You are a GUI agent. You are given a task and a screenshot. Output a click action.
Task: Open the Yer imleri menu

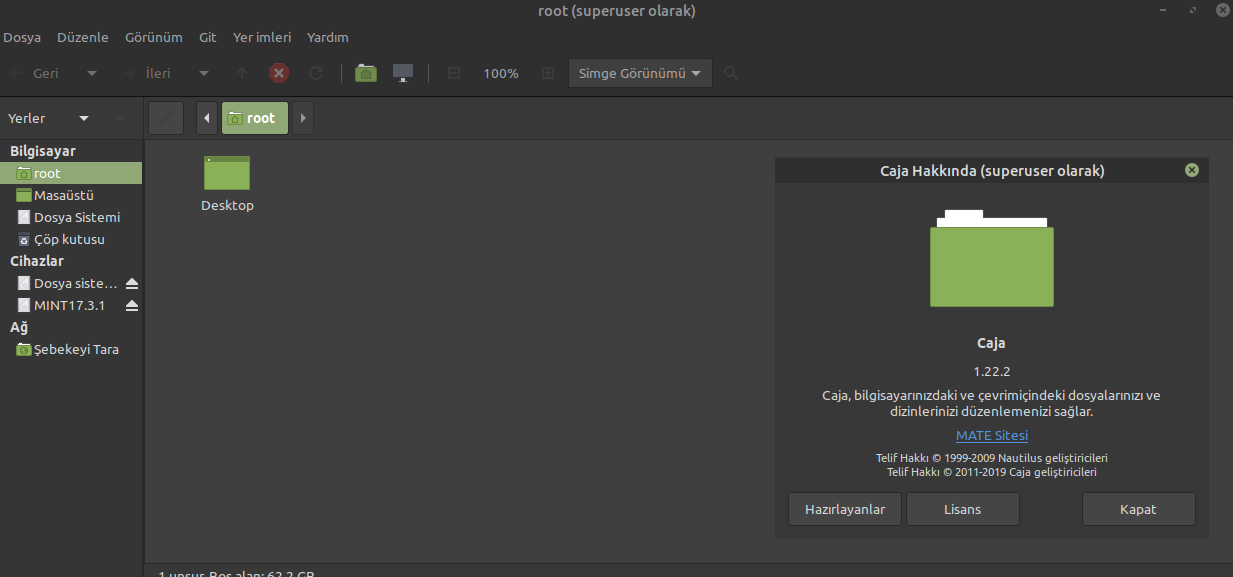[262, 38]
